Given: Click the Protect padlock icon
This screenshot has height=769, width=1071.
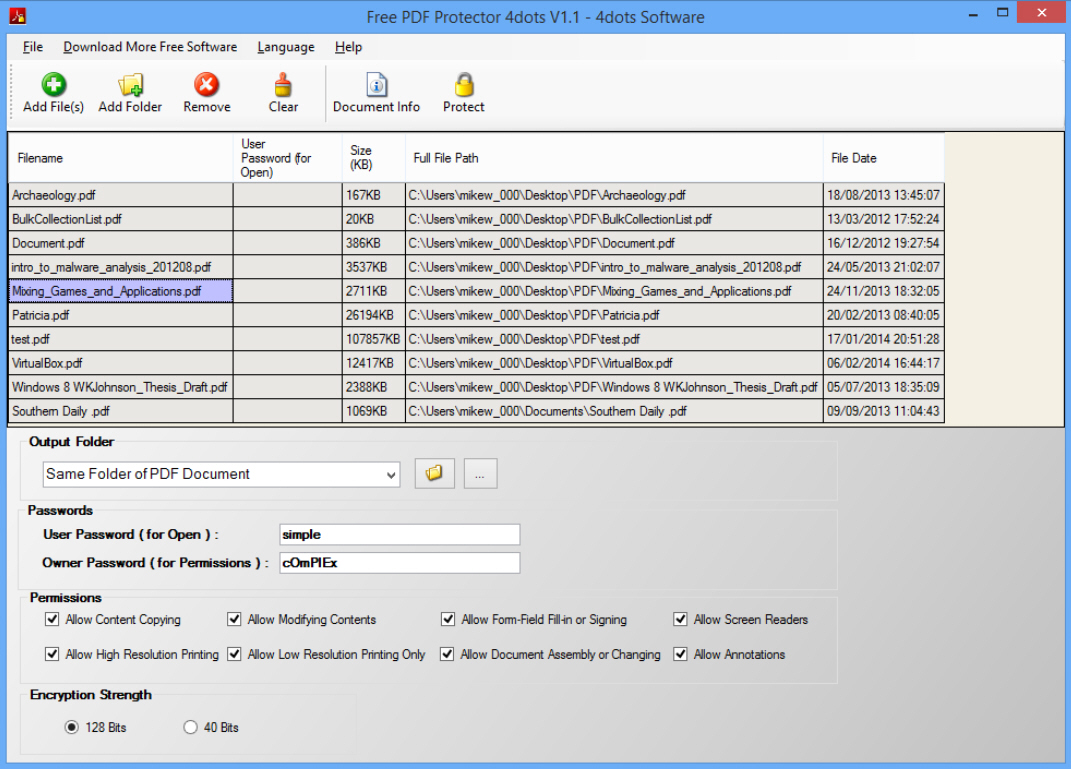Looking at the screenshot, I should point(464,85).
